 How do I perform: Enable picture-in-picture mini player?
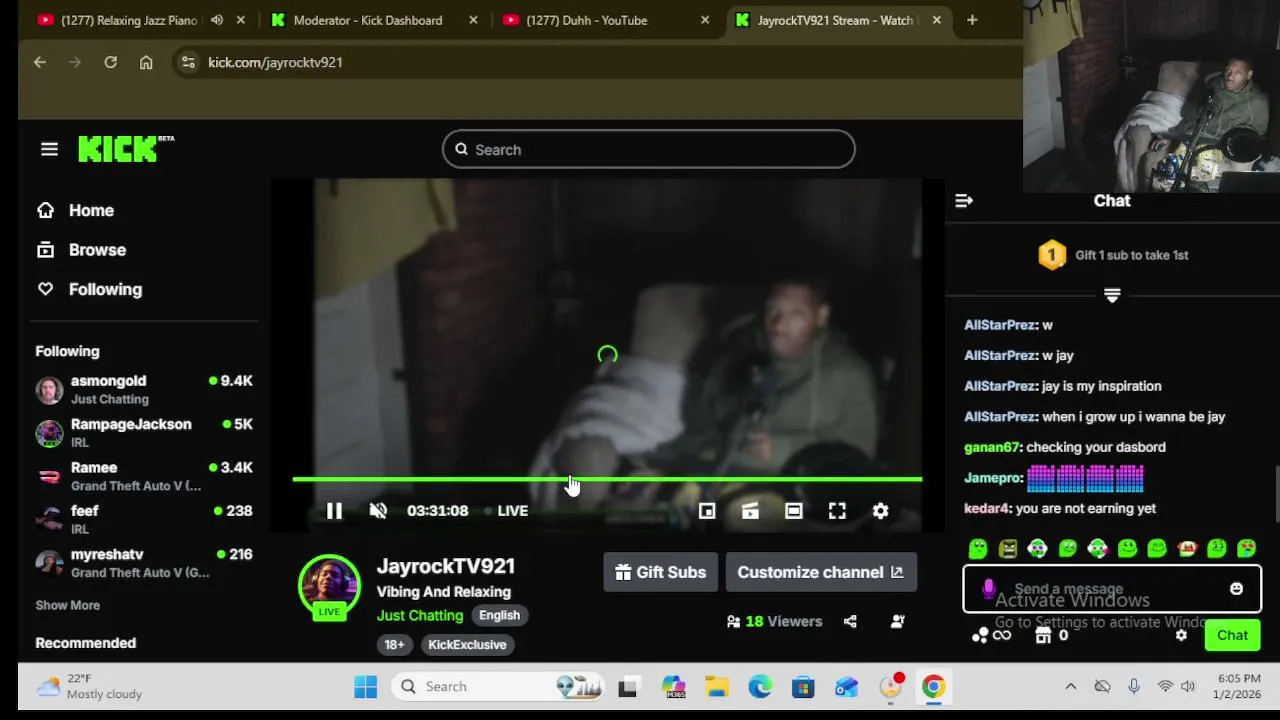(x=707, y=511)
